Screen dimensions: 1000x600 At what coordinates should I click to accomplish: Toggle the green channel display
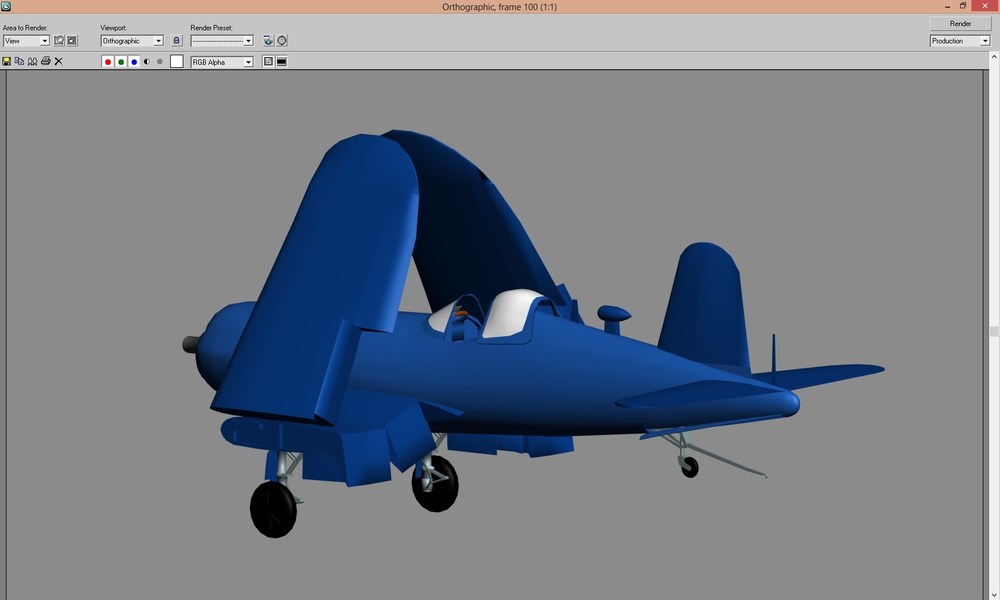(121, 62)
